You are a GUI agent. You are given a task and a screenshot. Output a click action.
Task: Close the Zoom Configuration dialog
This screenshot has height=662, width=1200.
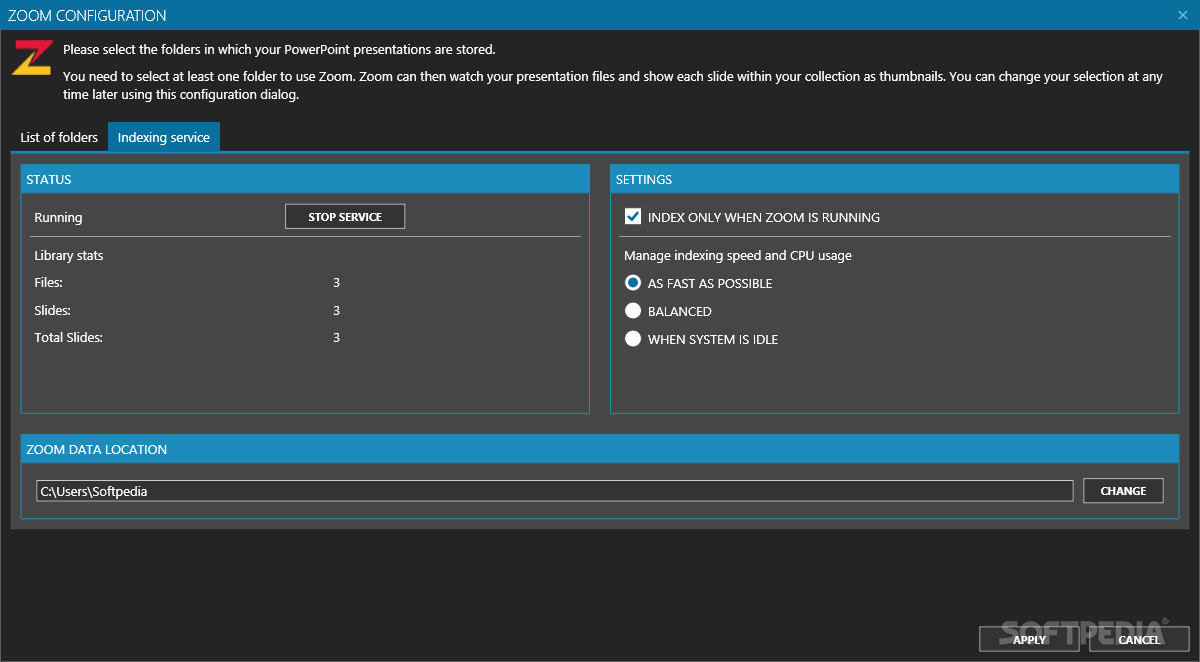click(x=1182, y=15)
